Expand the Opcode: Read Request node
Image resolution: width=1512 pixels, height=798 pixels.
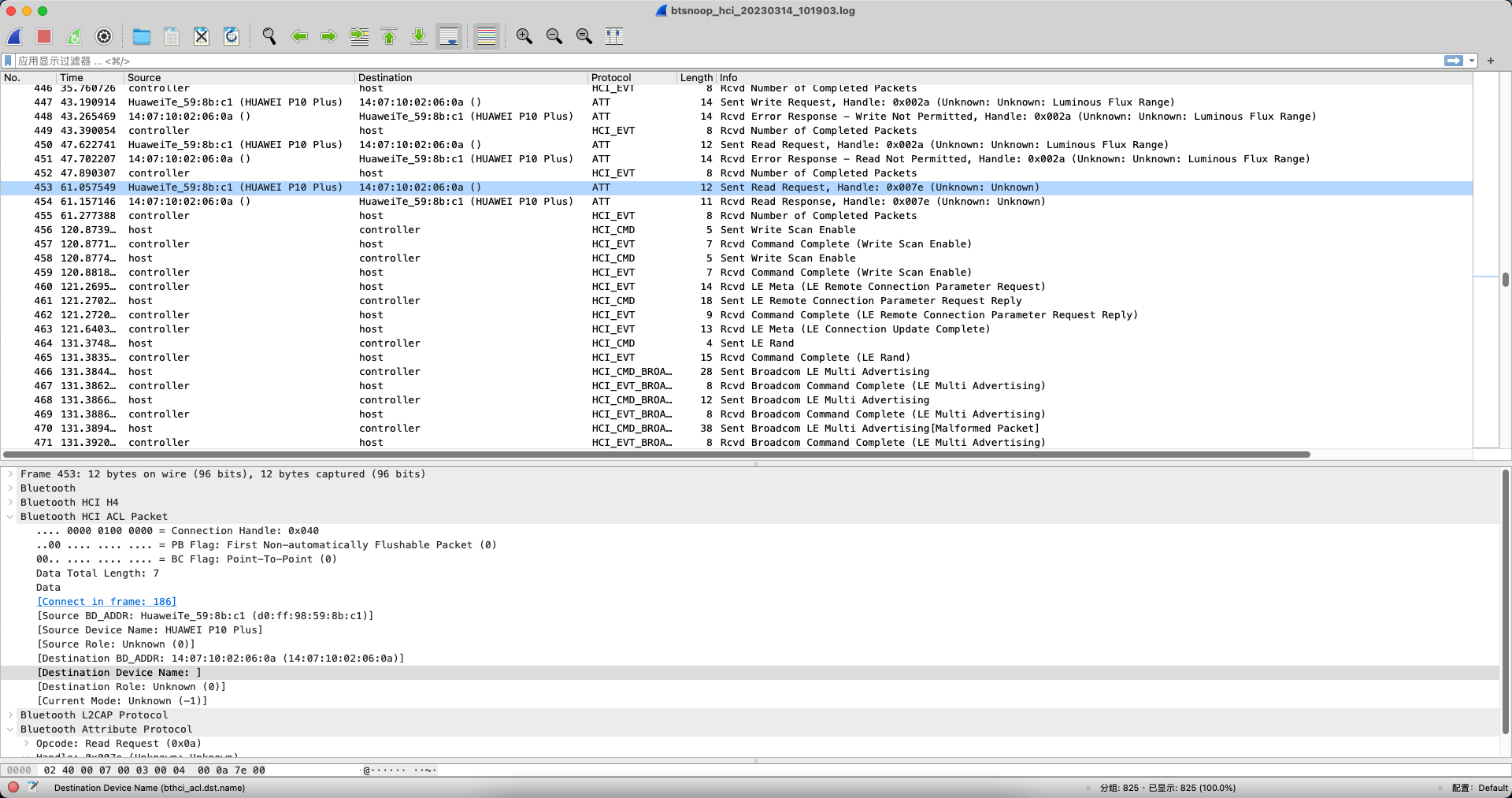point(26,744)
